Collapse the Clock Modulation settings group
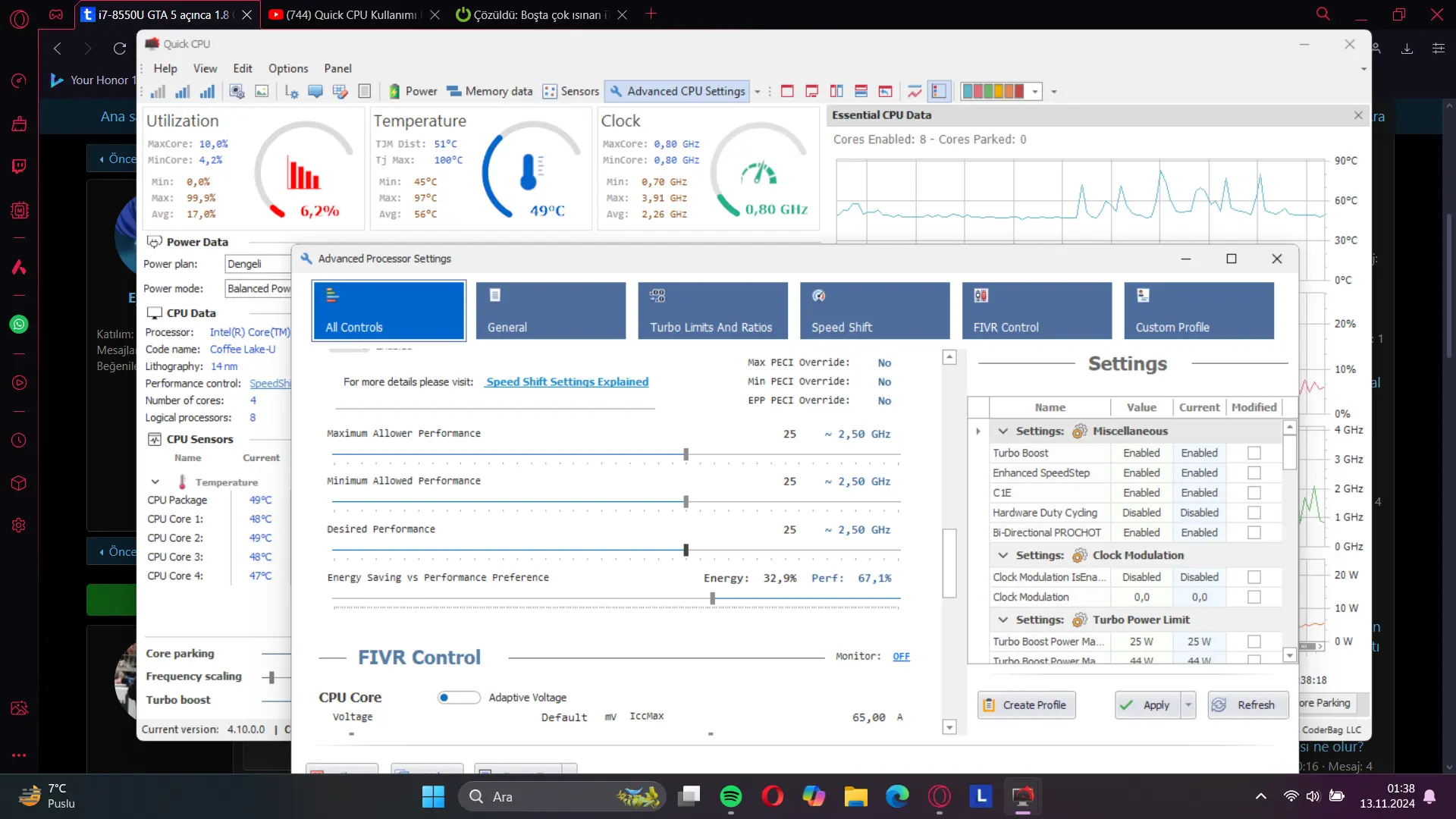The image size is (1456, 819). tap(1003, 555)
